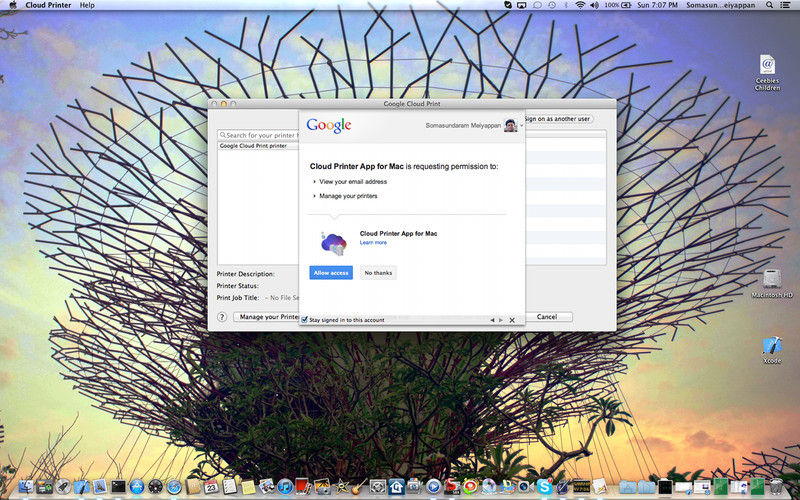
Task: Click the Bluetooth menu bar icon
Action: pyautogui.click(x=566, y=5)
